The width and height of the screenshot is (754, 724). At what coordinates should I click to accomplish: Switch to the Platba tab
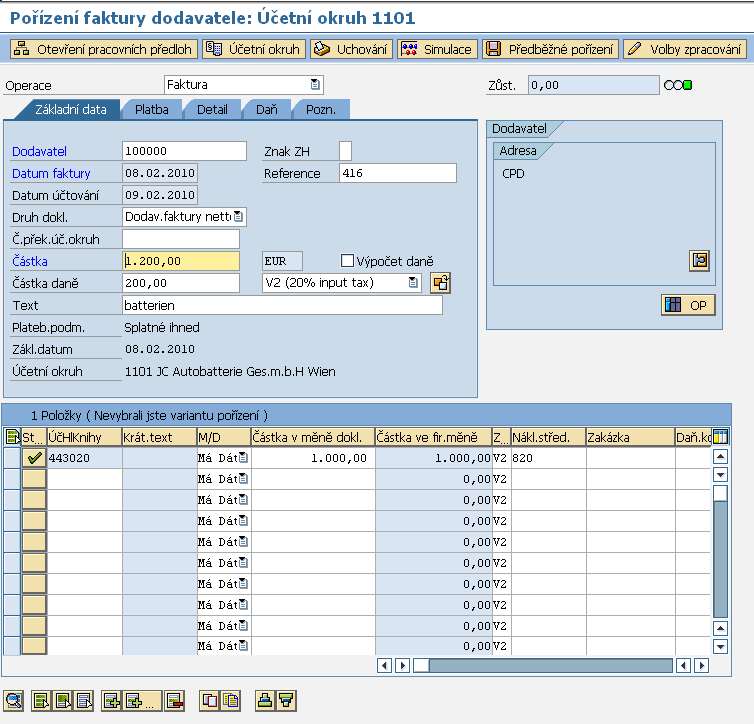[x=151, y=110]
